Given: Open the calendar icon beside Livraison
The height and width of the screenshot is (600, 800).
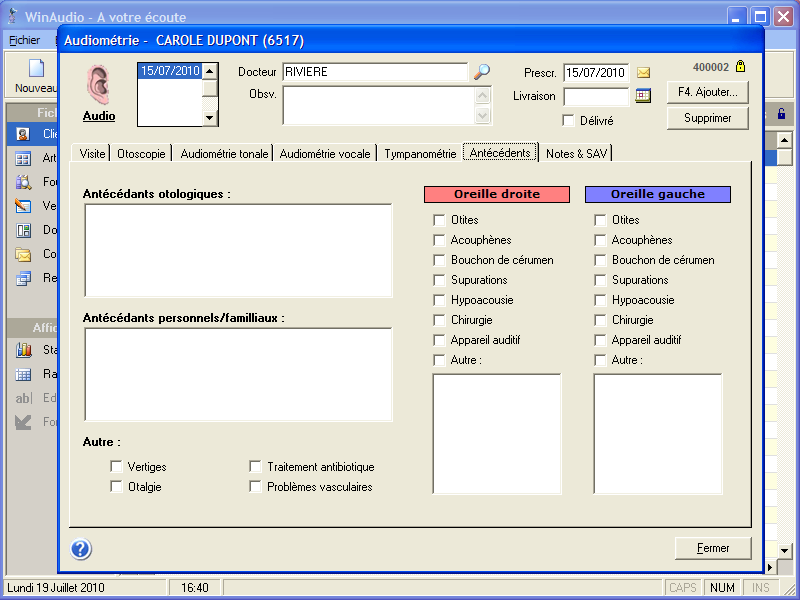Looking at the screenshot, I should click(643, 97).
